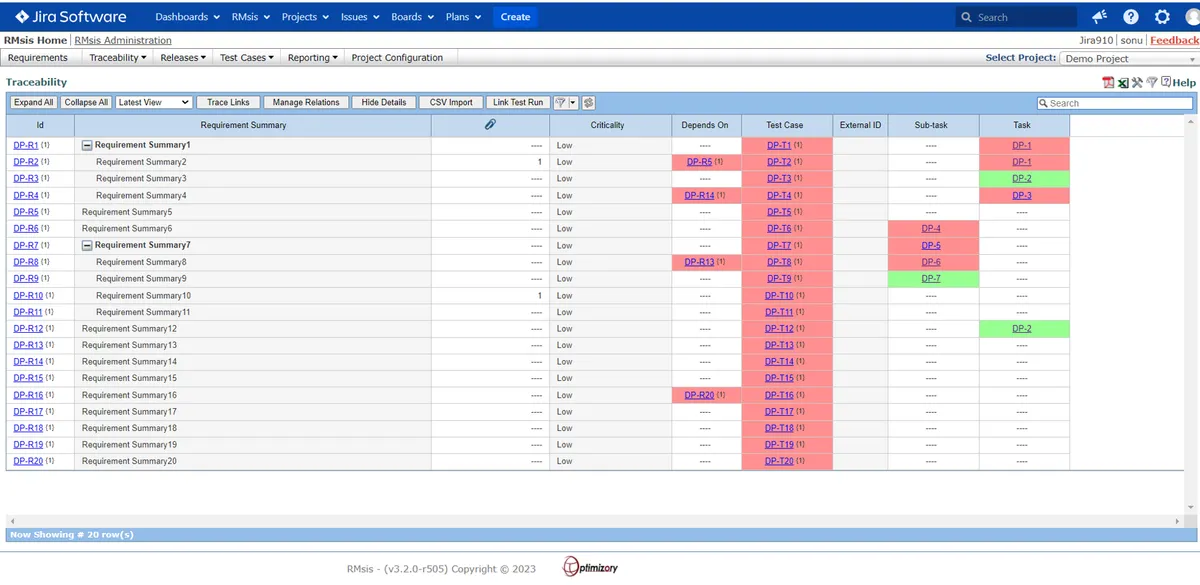This screenshot has height=585, width=1200.
Task: Open depends-on link DP-R14
Action: tap(700, 195)
